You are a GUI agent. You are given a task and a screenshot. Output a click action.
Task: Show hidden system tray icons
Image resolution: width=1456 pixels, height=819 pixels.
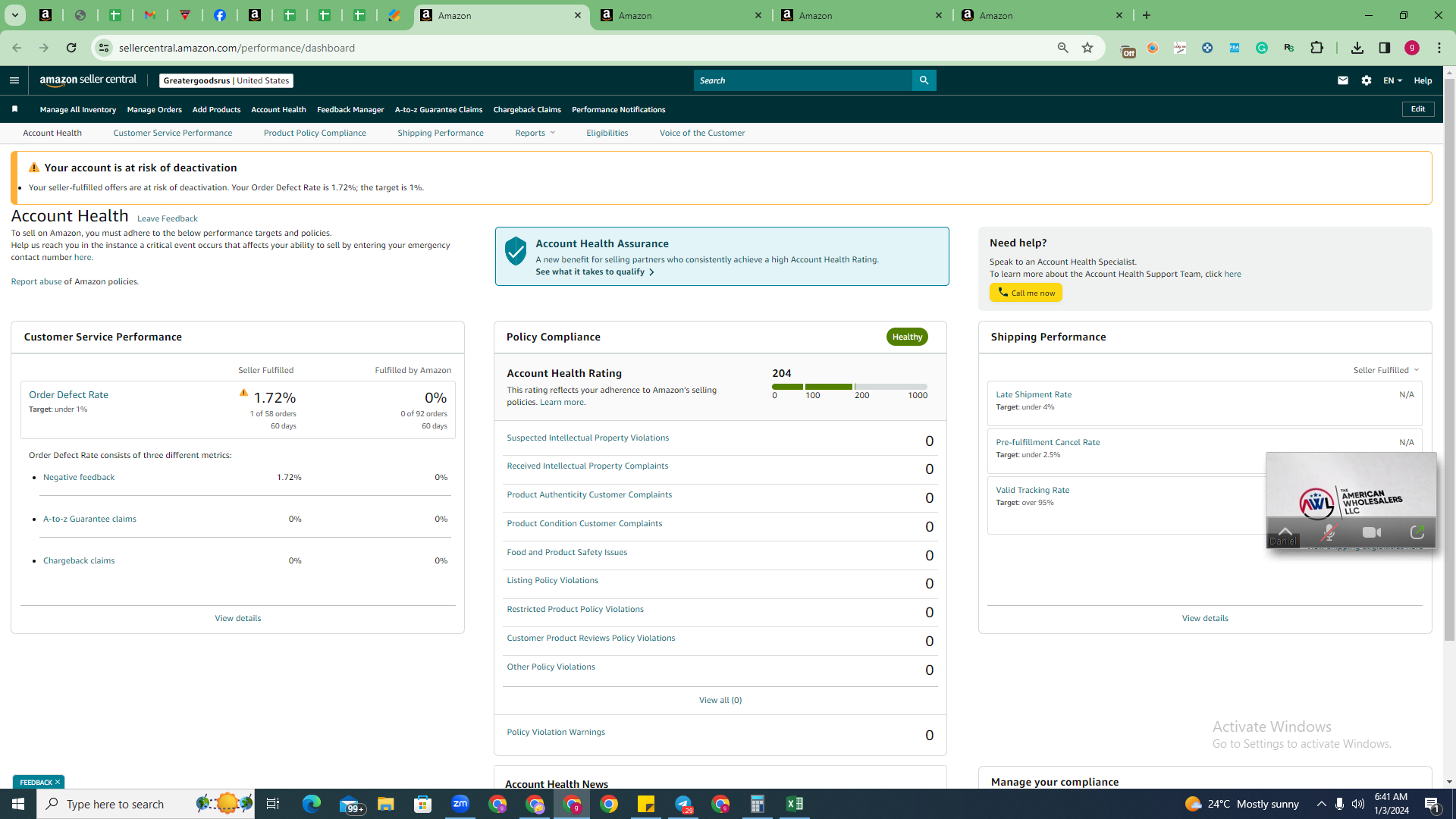coord(1321,804)
